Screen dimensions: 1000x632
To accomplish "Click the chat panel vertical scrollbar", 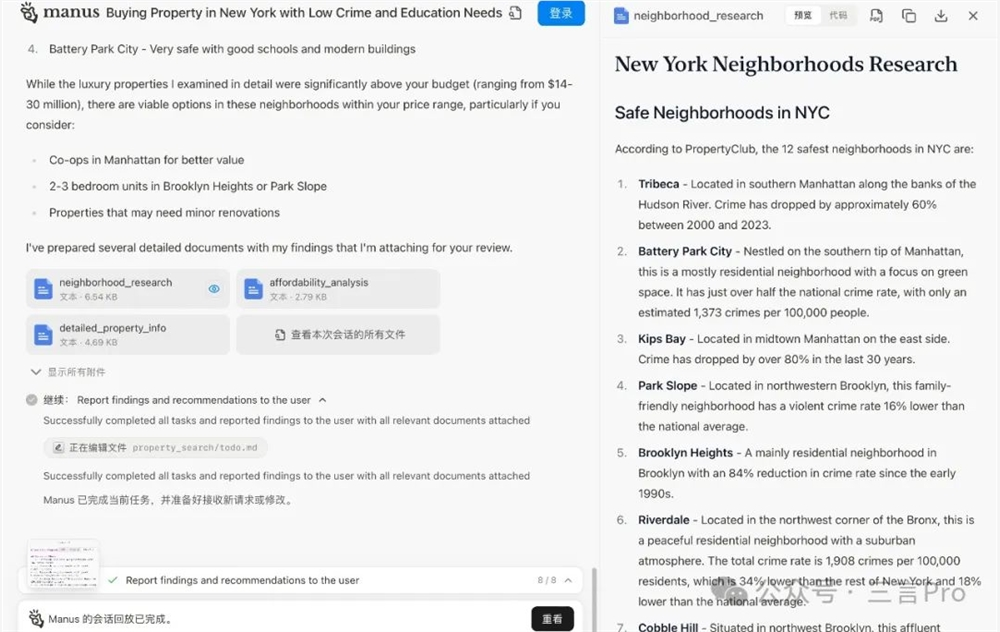I will (x=594, y=598).
